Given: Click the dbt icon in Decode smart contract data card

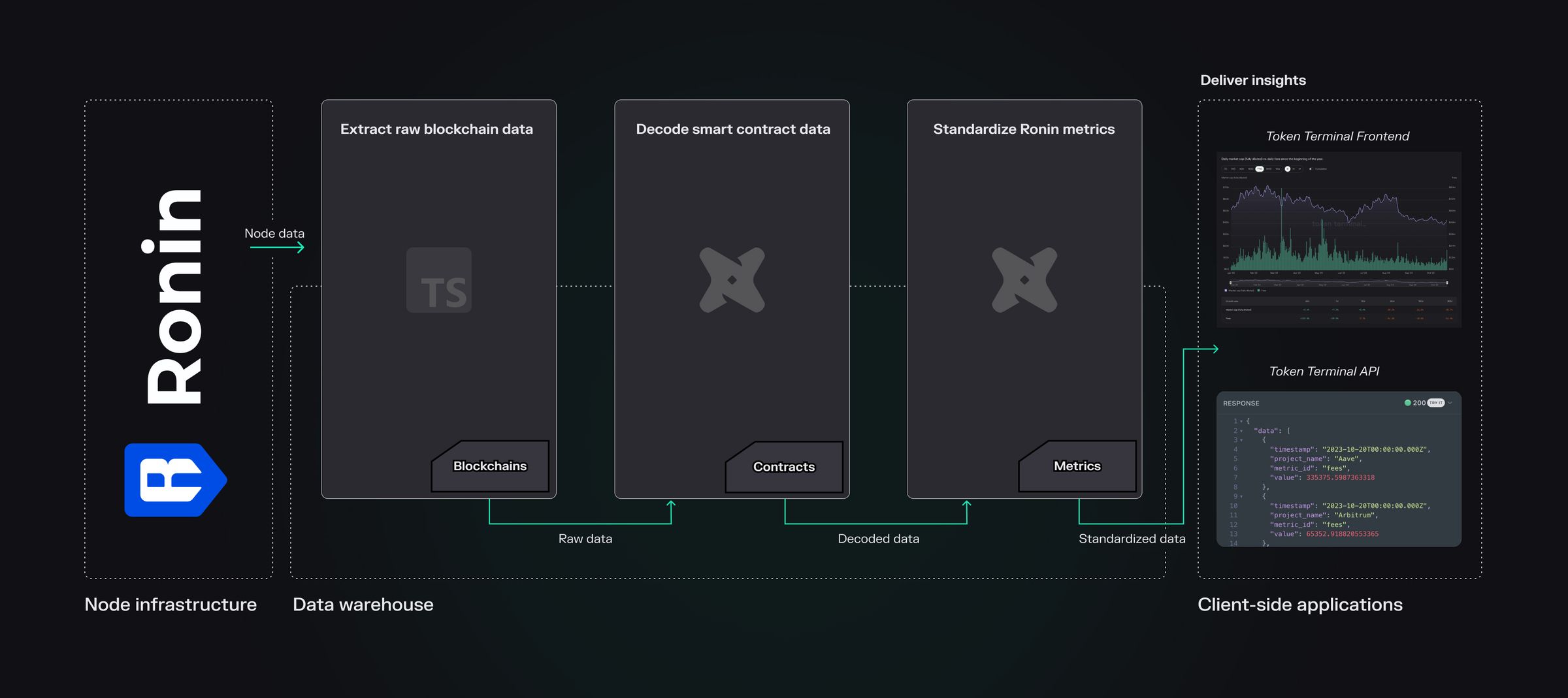Looking at the screenshot, I should 732,280.
